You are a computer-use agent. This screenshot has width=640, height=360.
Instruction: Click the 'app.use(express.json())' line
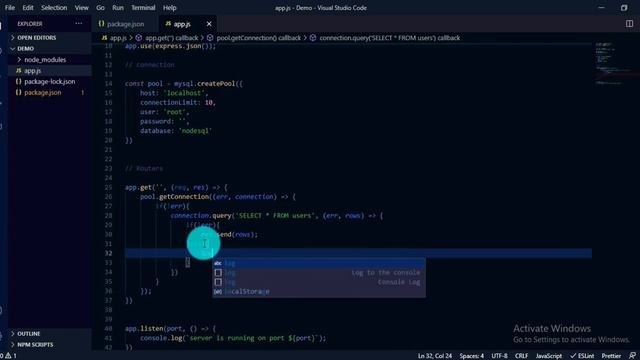[x=170, y=46]
